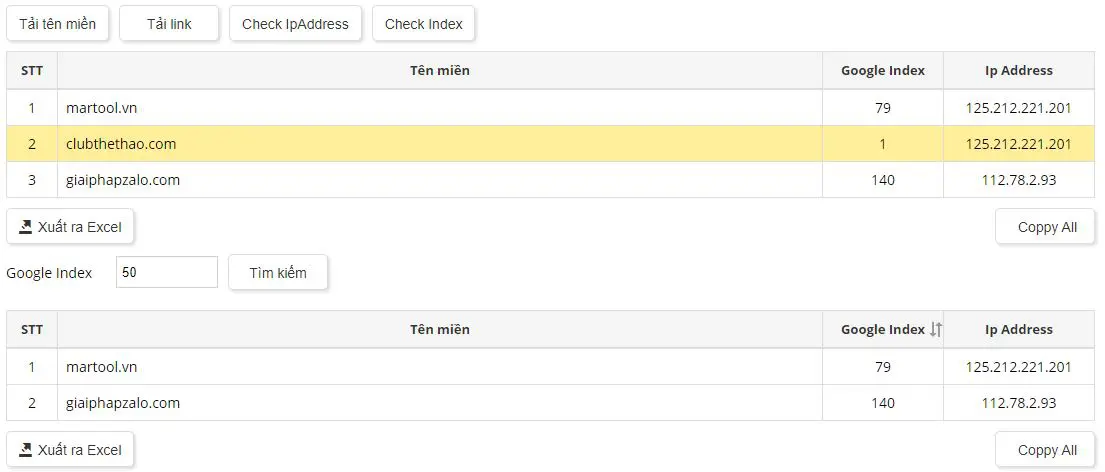The width and height of the screenshot is (1105, 472).
Task: Copy all rows with the upper Coppy All button
Action: click(1046, 227)
